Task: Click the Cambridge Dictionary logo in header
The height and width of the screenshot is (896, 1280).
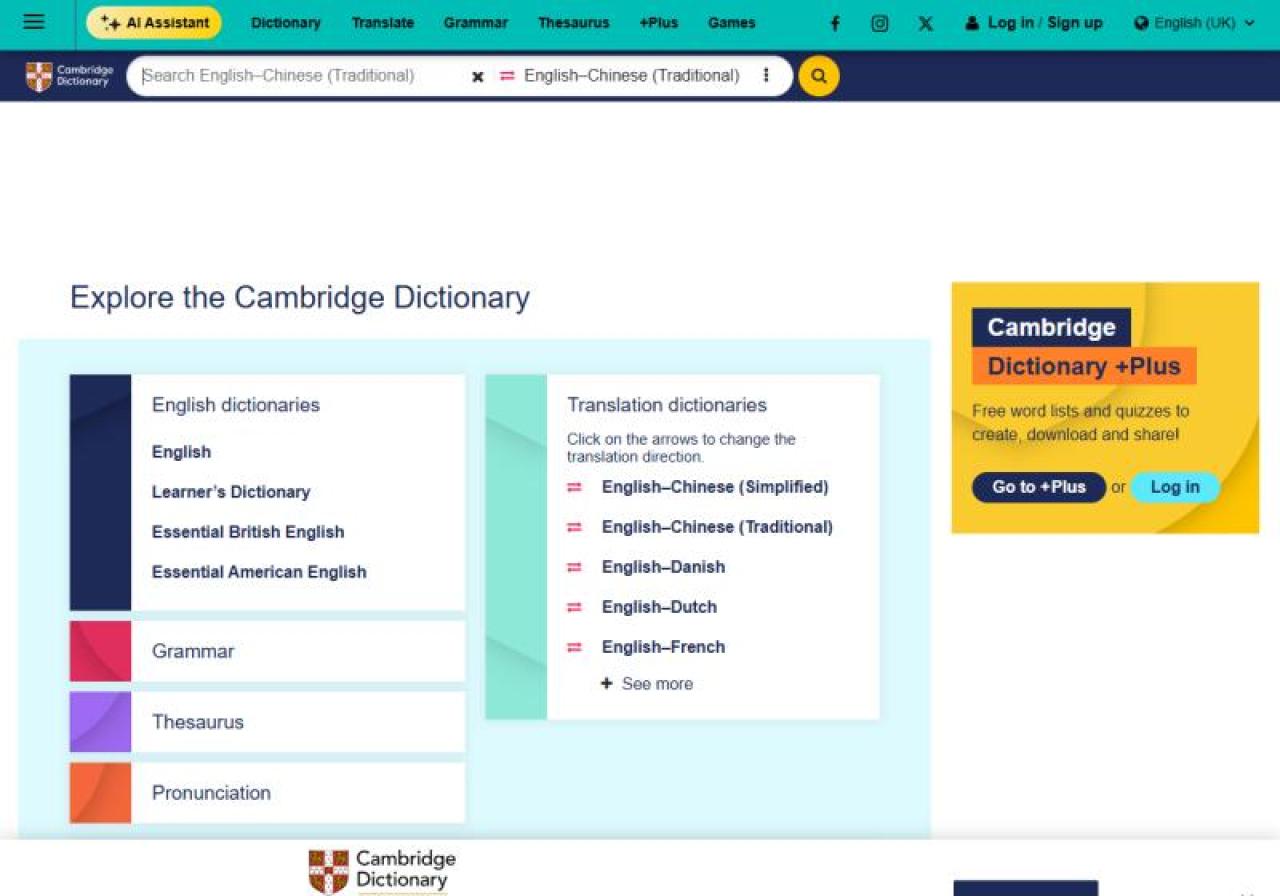Action: coord(69,76)
